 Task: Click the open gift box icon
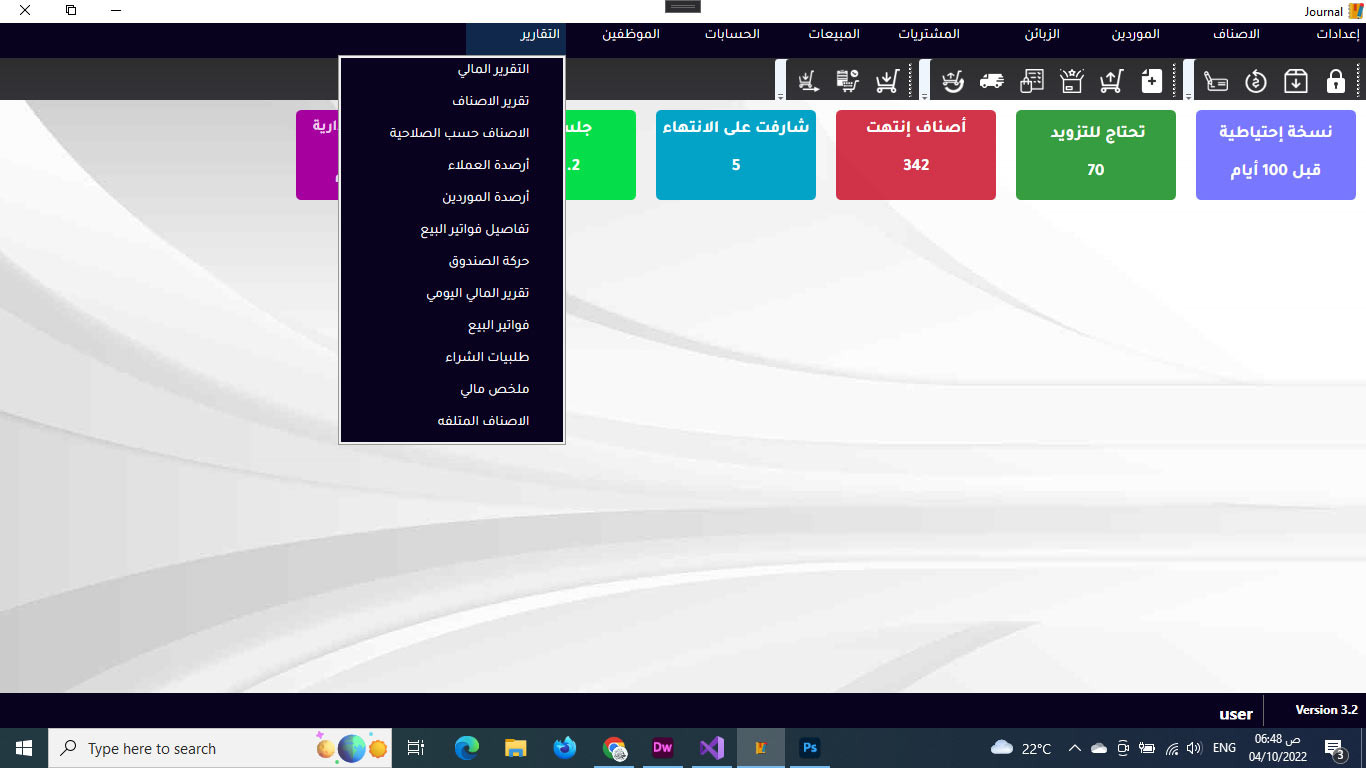(x=1069, y=80)
